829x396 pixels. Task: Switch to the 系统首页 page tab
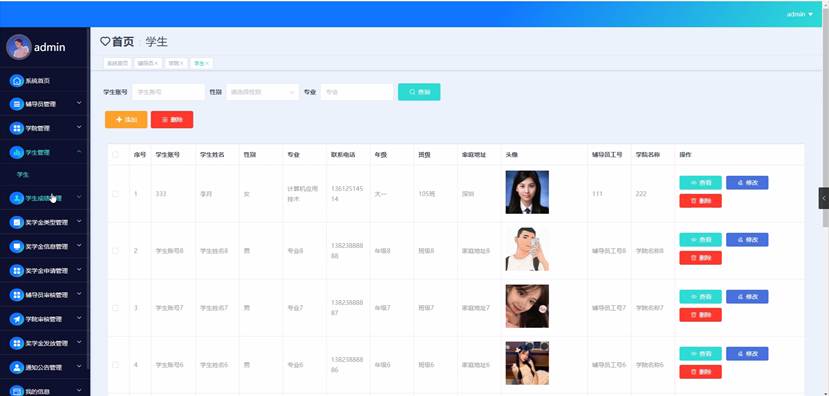(x=118, y=63)
